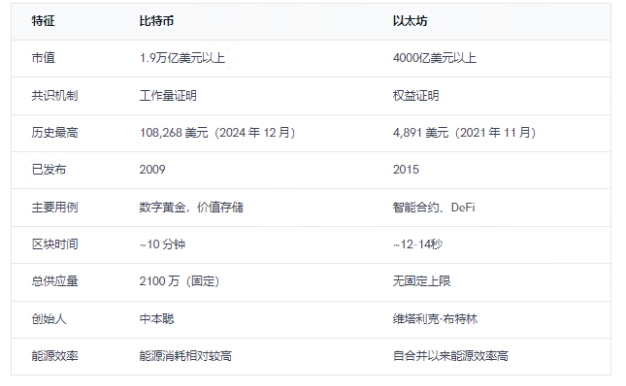Click the ~12-14秒 cell
626x386 pixels.
tap(418, 244)
